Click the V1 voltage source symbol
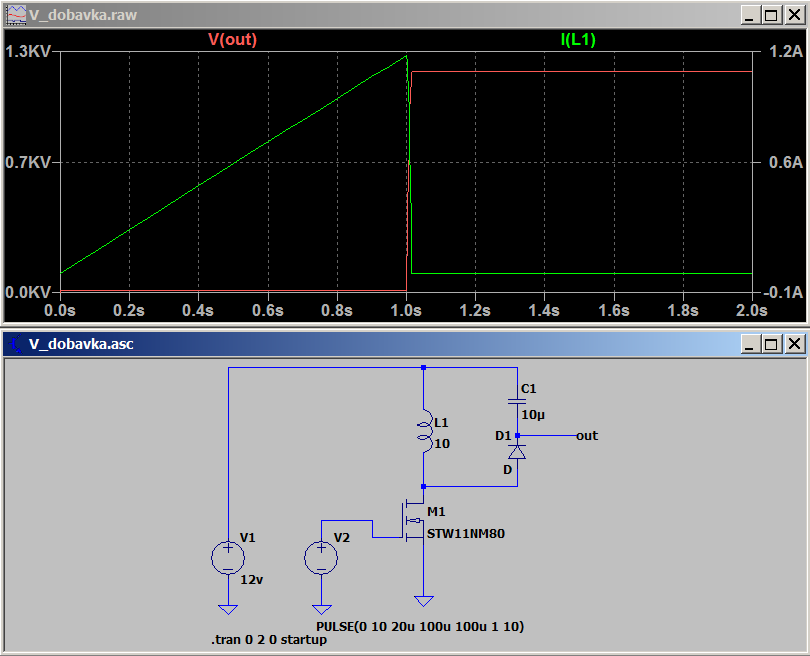Viewport: 810px width, 656px height. (x=228, y=557)
